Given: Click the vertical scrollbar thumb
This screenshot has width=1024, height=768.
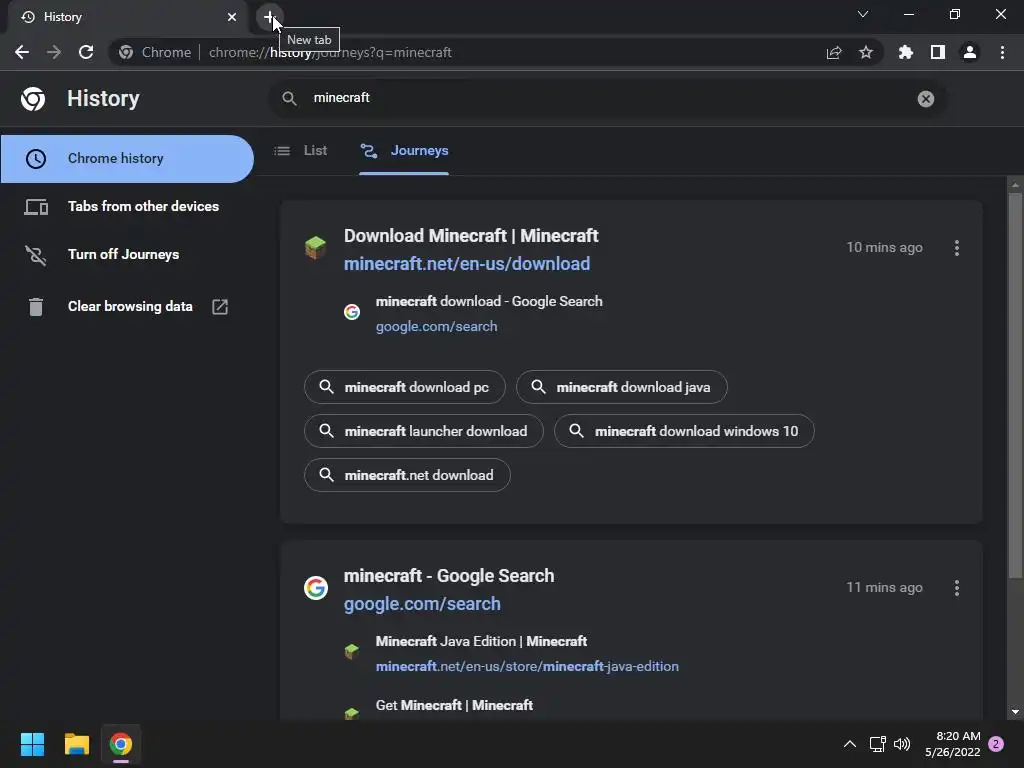Looking at the screenshot, I should click(1015, 385).
